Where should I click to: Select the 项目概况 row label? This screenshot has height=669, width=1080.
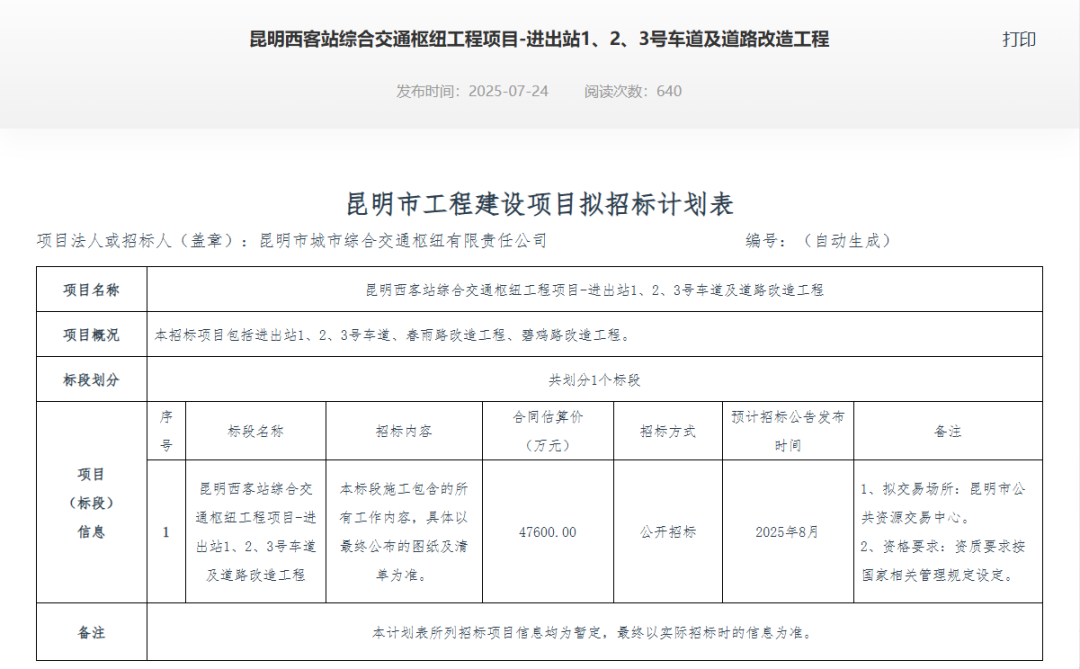point(91,335)
